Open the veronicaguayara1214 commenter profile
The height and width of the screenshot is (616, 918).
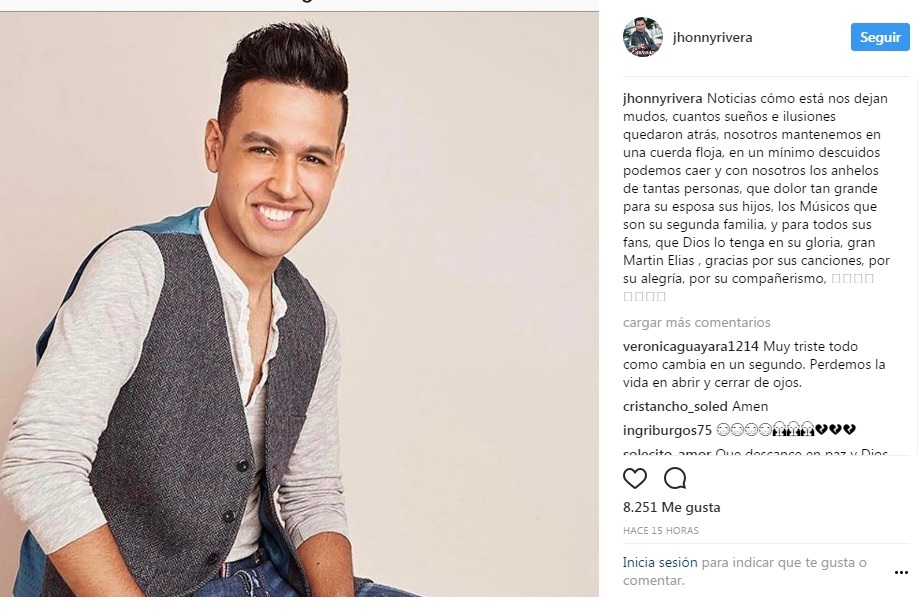pyautogui.click(x=691, y=347)
